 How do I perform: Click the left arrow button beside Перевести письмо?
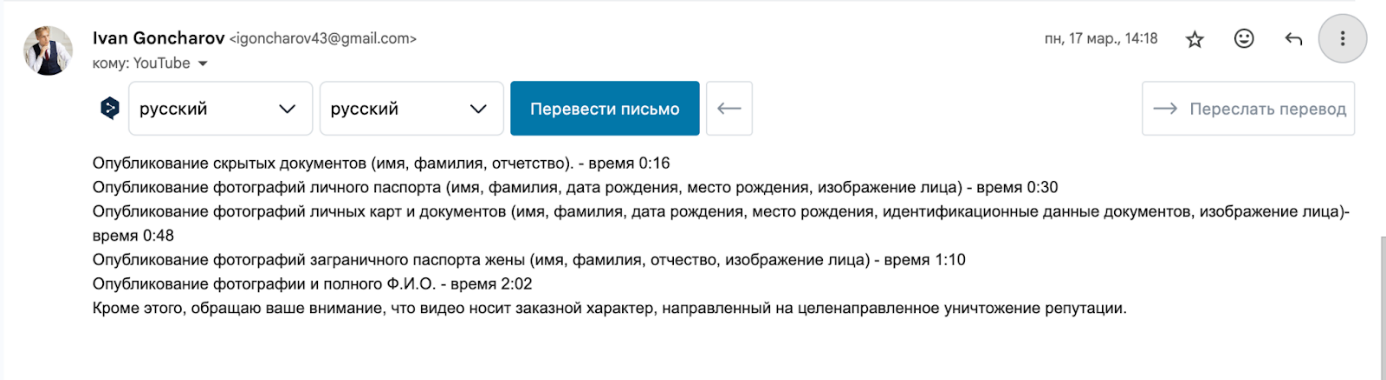[729, 108]
